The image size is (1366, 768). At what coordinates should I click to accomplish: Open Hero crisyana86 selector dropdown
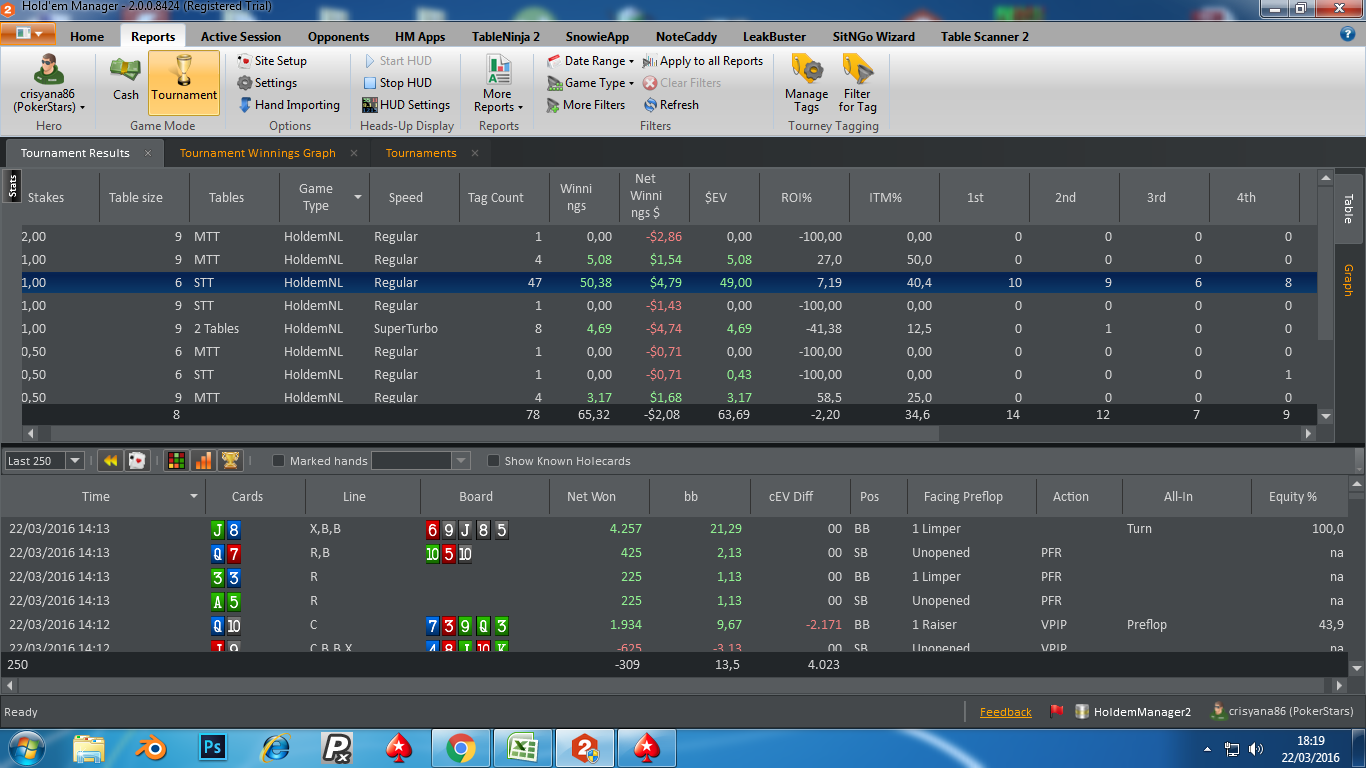[48, 84]
